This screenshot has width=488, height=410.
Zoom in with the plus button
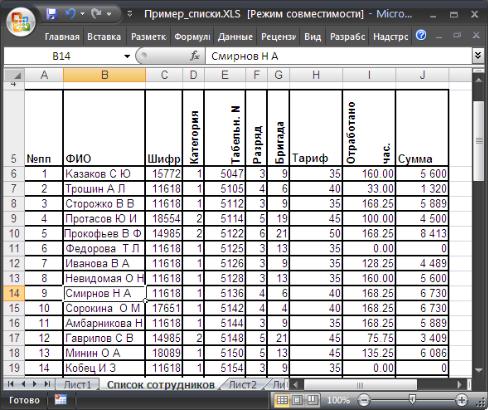[x=462, y=400]
